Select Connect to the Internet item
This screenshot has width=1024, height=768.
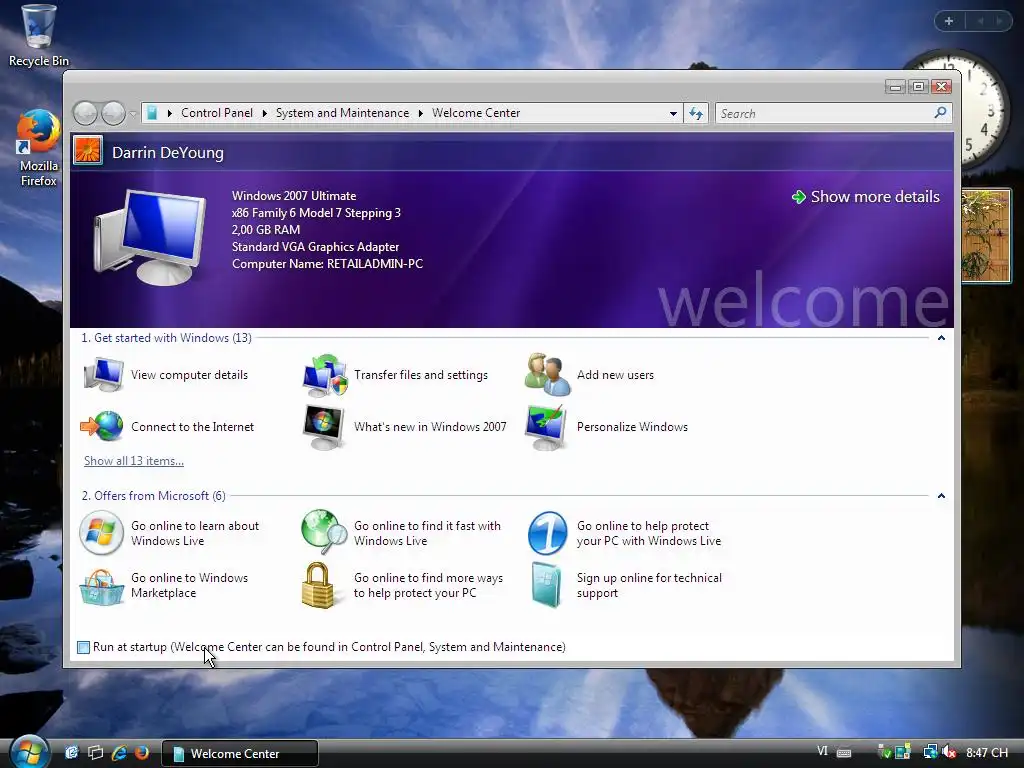pos(167,426)
